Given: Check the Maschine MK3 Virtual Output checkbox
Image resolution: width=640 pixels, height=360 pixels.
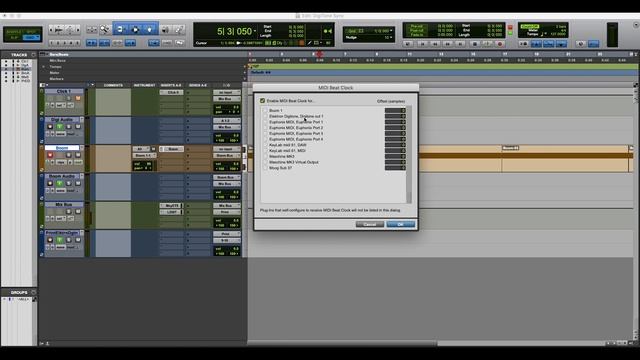Looking at the screenshot, I should (265, 162).
